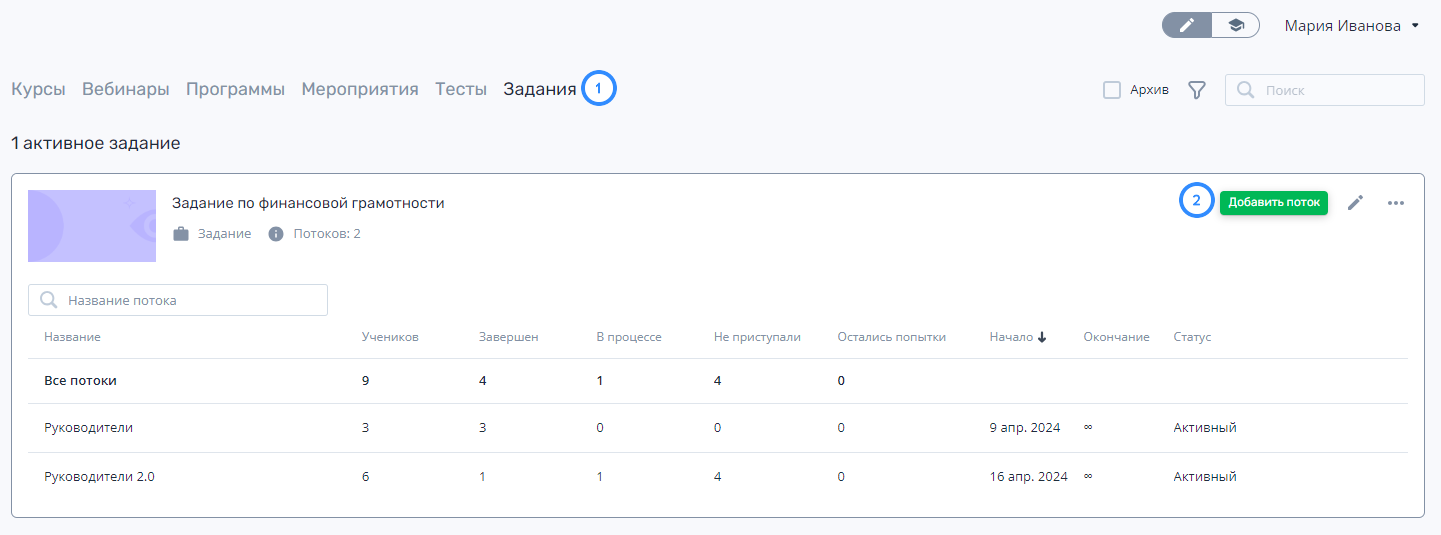
Task: Sort by the Начало column arrow
Action: 1041,337
